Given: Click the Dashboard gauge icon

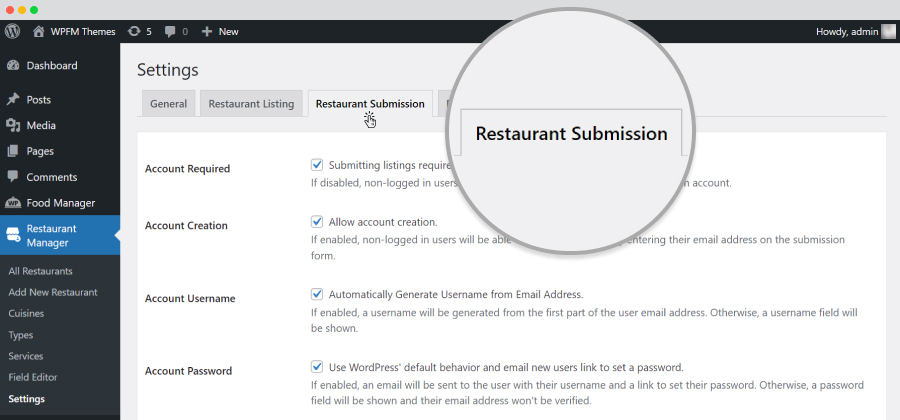Looking at the screenshot, I should [13, 65].
